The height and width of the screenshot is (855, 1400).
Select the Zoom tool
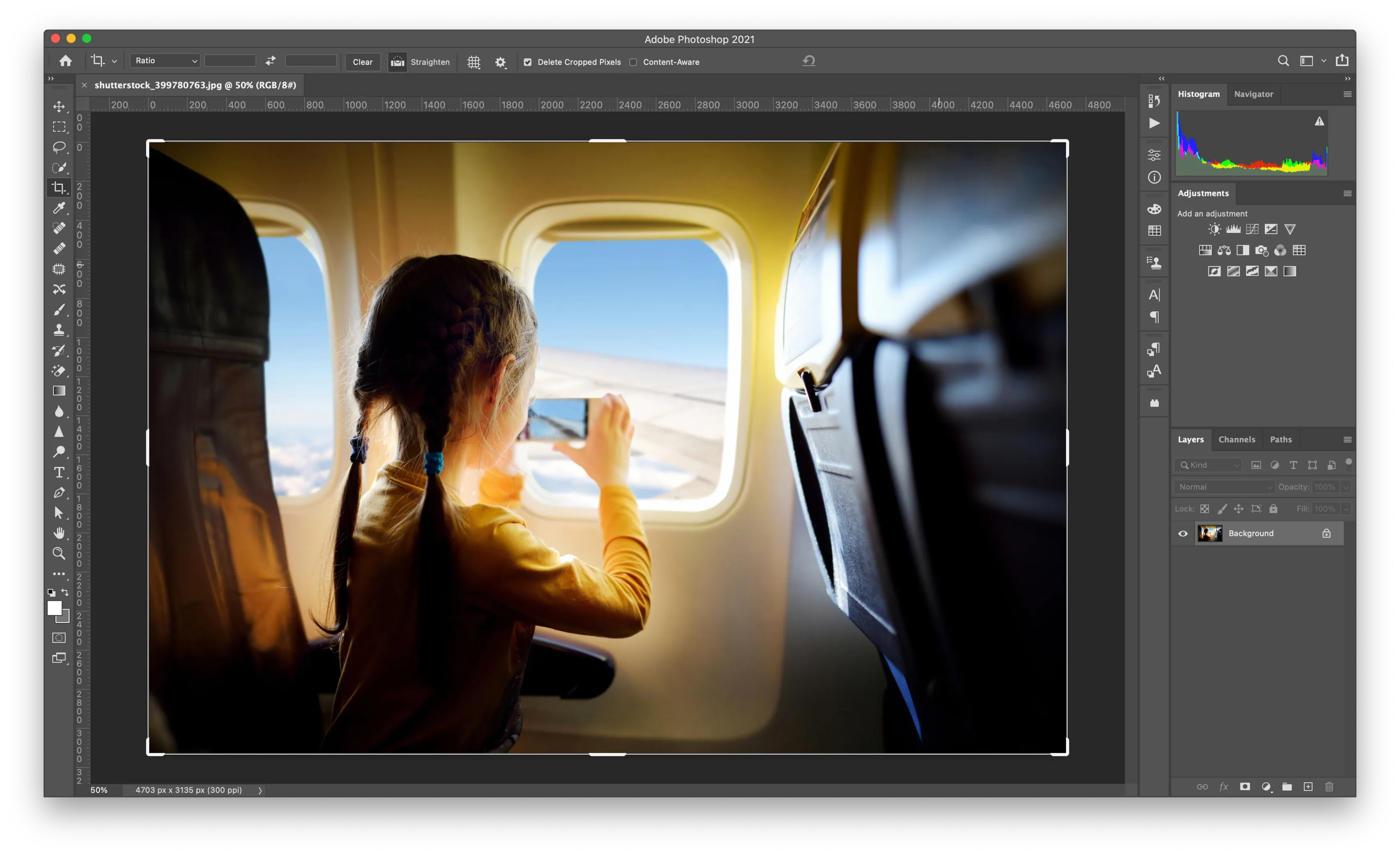point(59,553)
